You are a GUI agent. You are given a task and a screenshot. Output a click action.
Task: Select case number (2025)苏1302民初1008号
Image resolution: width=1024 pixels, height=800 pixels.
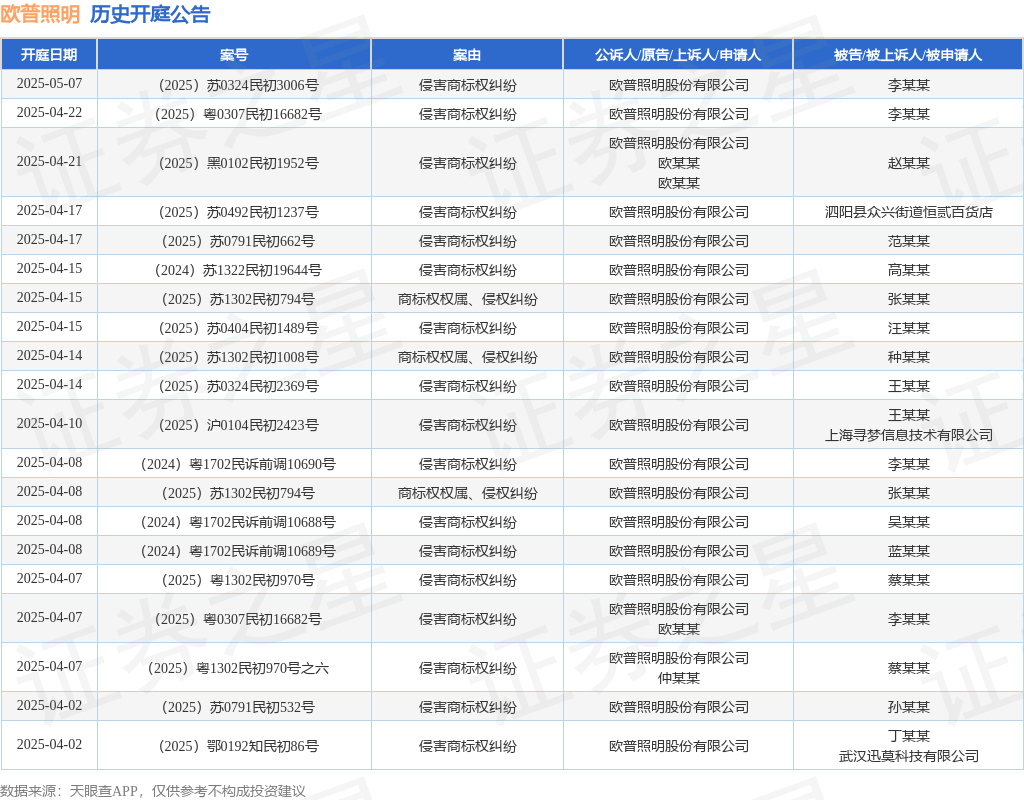pos(238,357)
